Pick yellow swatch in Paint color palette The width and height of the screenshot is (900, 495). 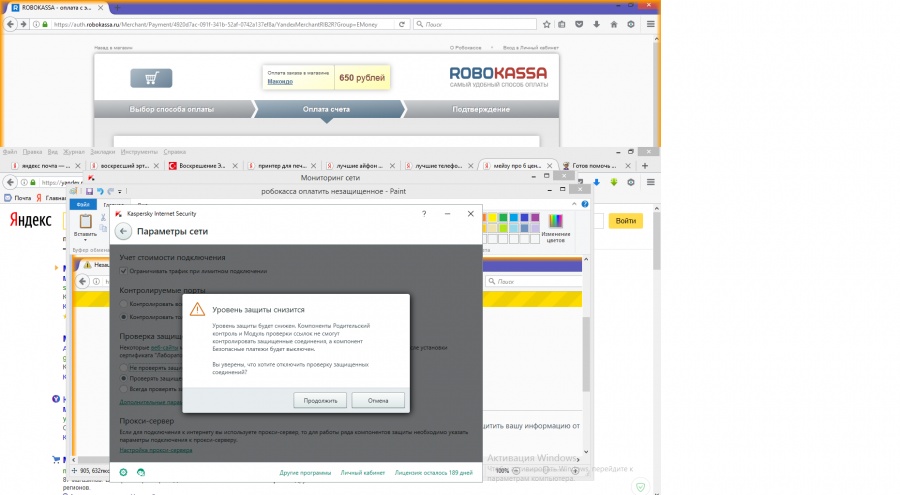[492, 218]
